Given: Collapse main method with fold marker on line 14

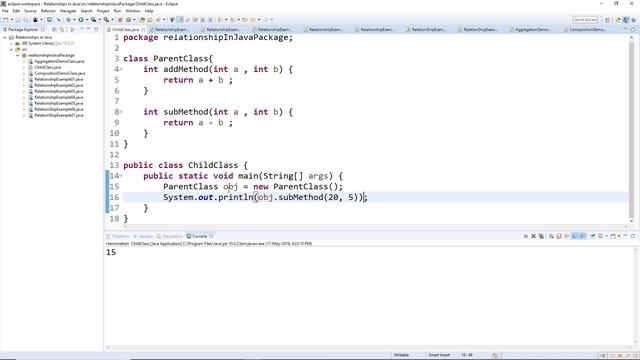Looking at the screenshot, I should (x=121, y=176).
